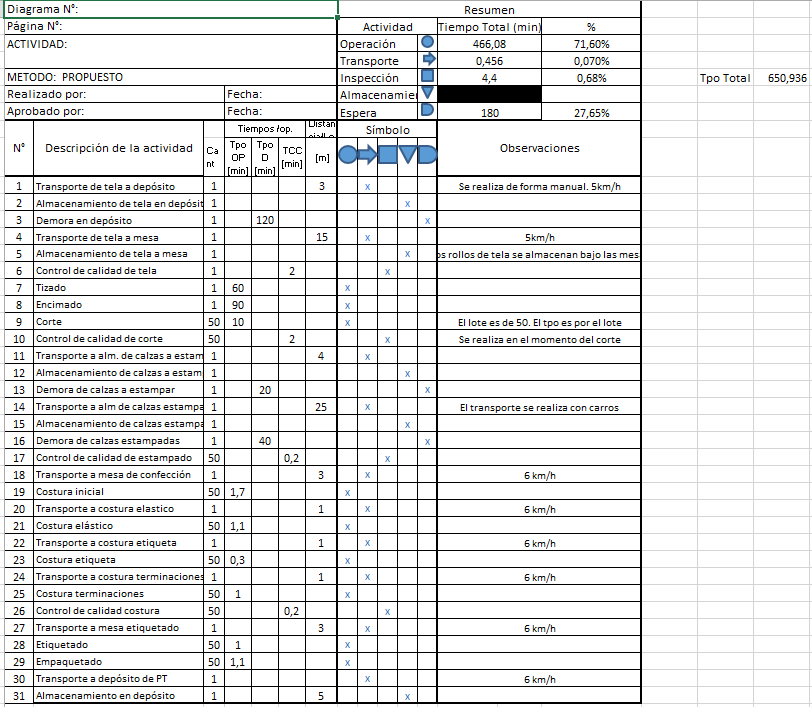Select the Empaquetado description cell
Image resolution: width=812 pixels, height=707 pixels.
tap(119, 662)
